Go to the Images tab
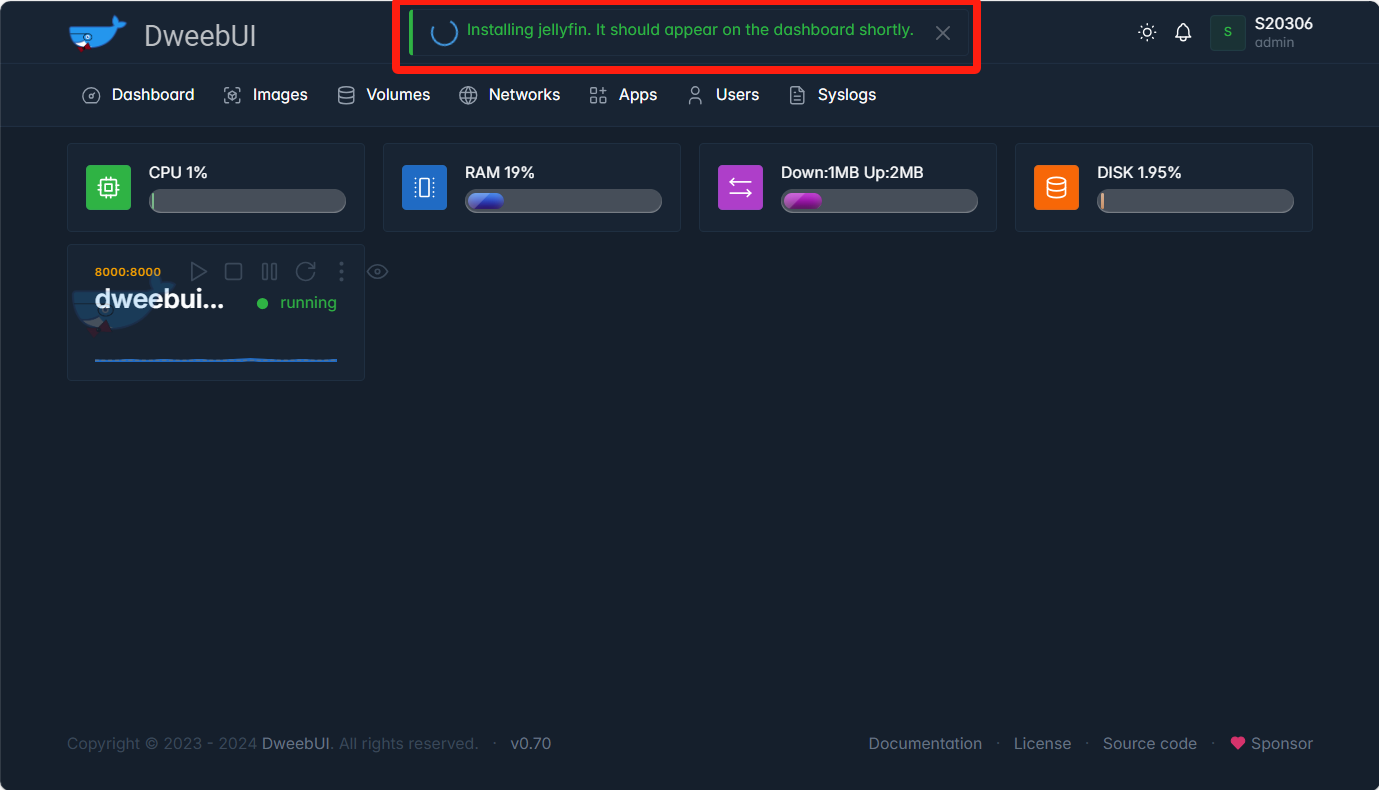 [266, 95]
